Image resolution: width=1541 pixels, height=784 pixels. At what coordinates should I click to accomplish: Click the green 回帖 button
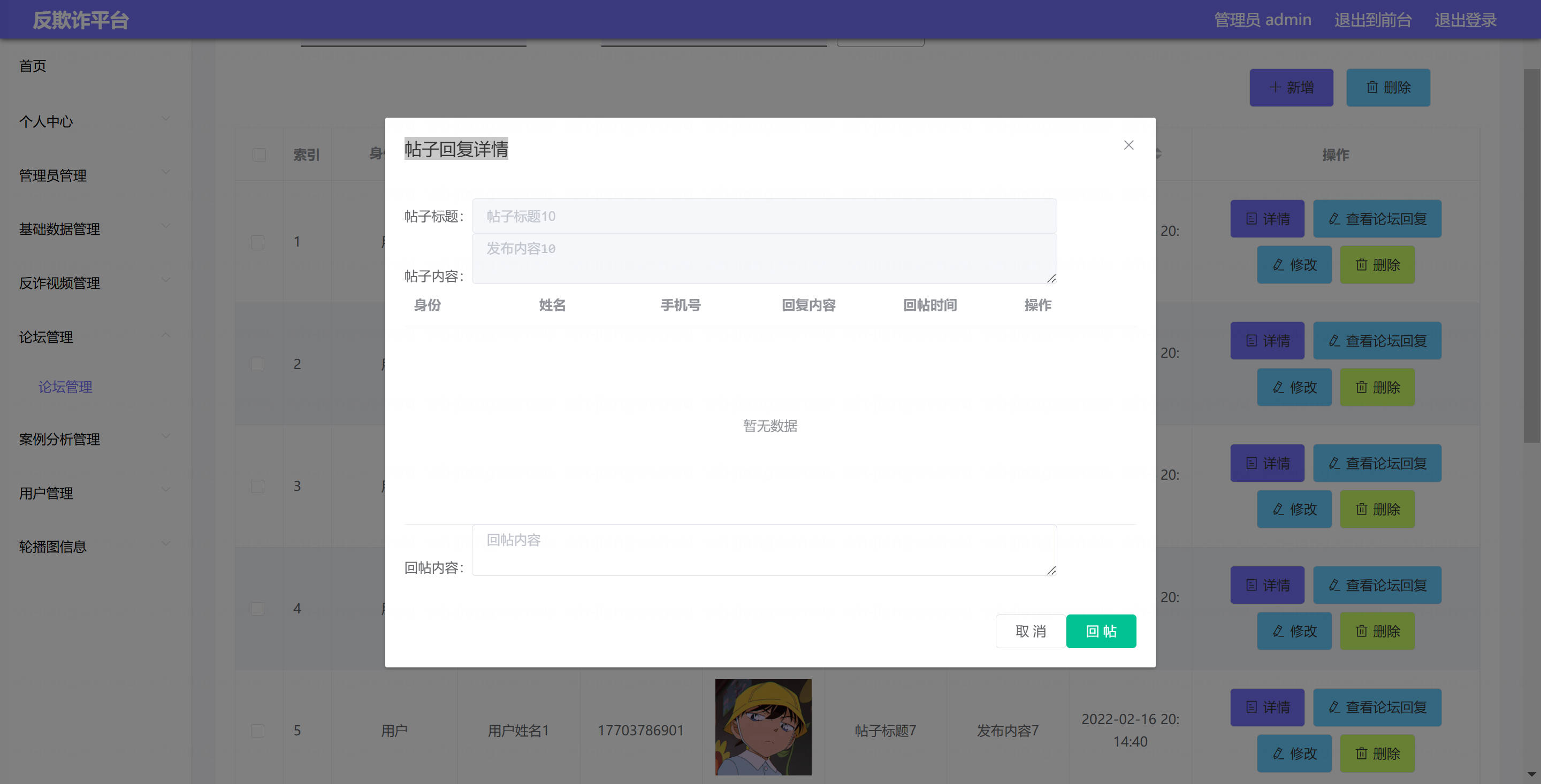click(1100, 631)
